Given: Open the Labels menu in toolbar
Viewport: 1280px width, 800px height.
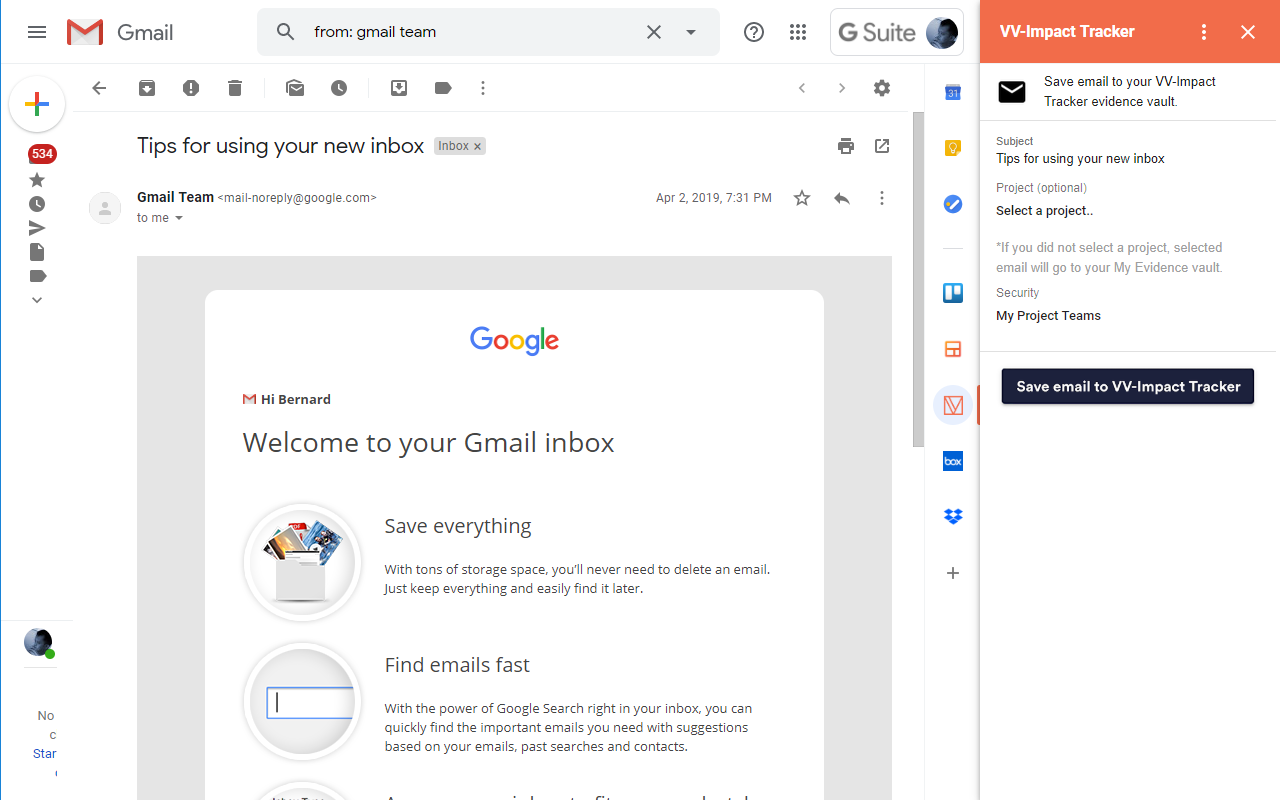Looking at the screenshot, I should [x=443, y=88].
